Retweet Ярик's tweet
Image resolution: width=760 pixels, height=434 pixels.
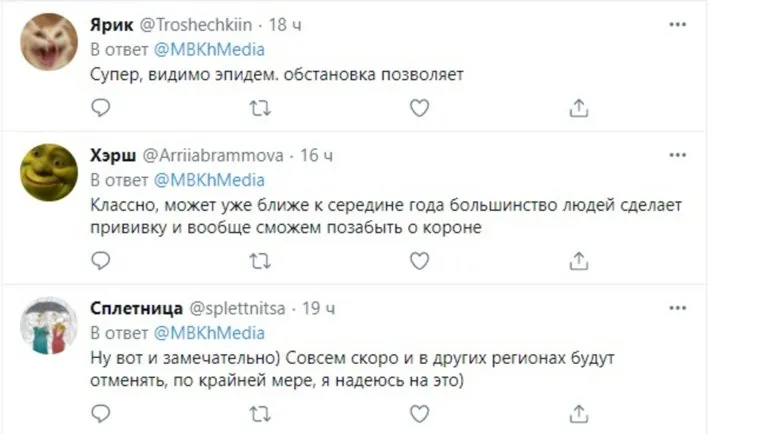tap(259, 107)
